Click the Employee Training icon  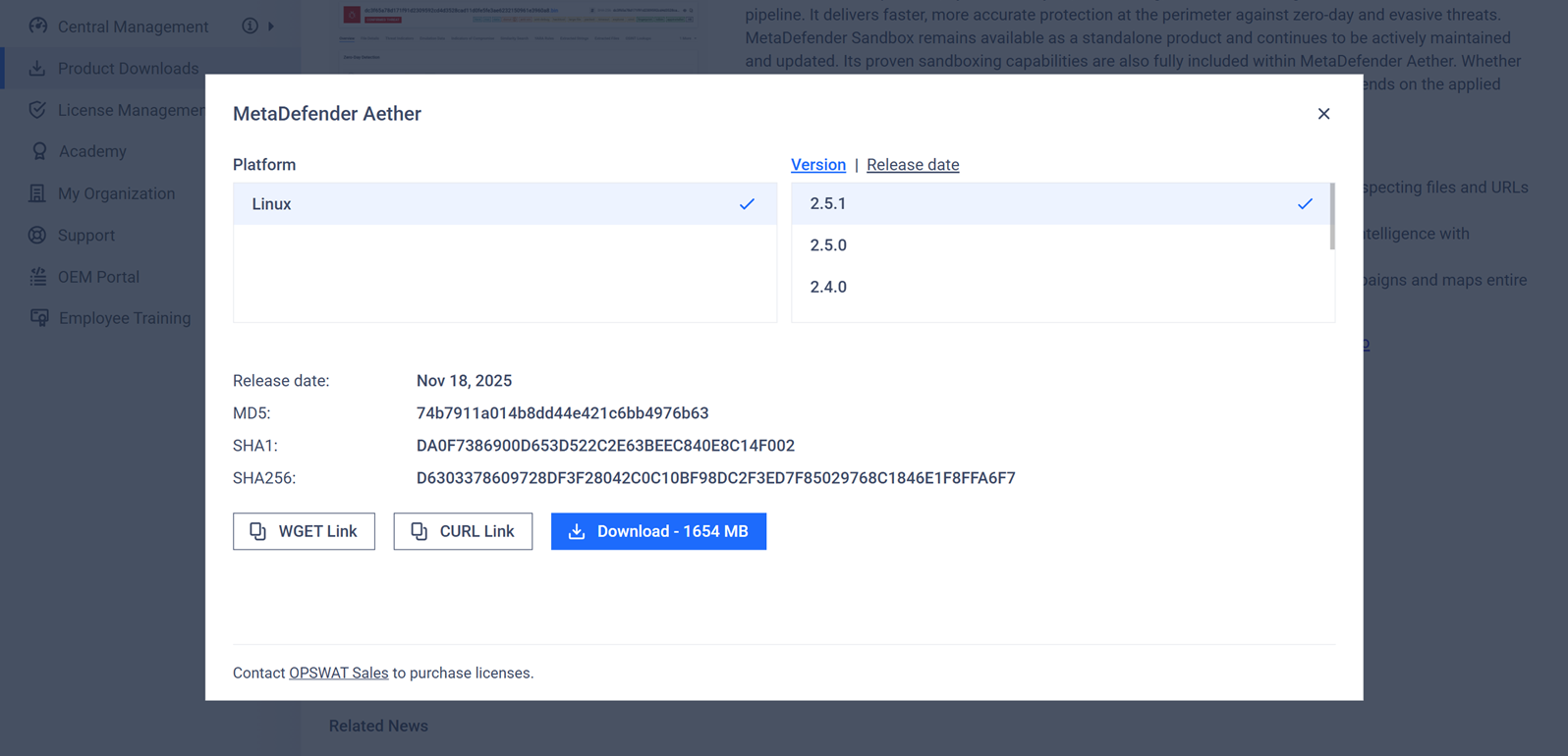pos(38,318)
